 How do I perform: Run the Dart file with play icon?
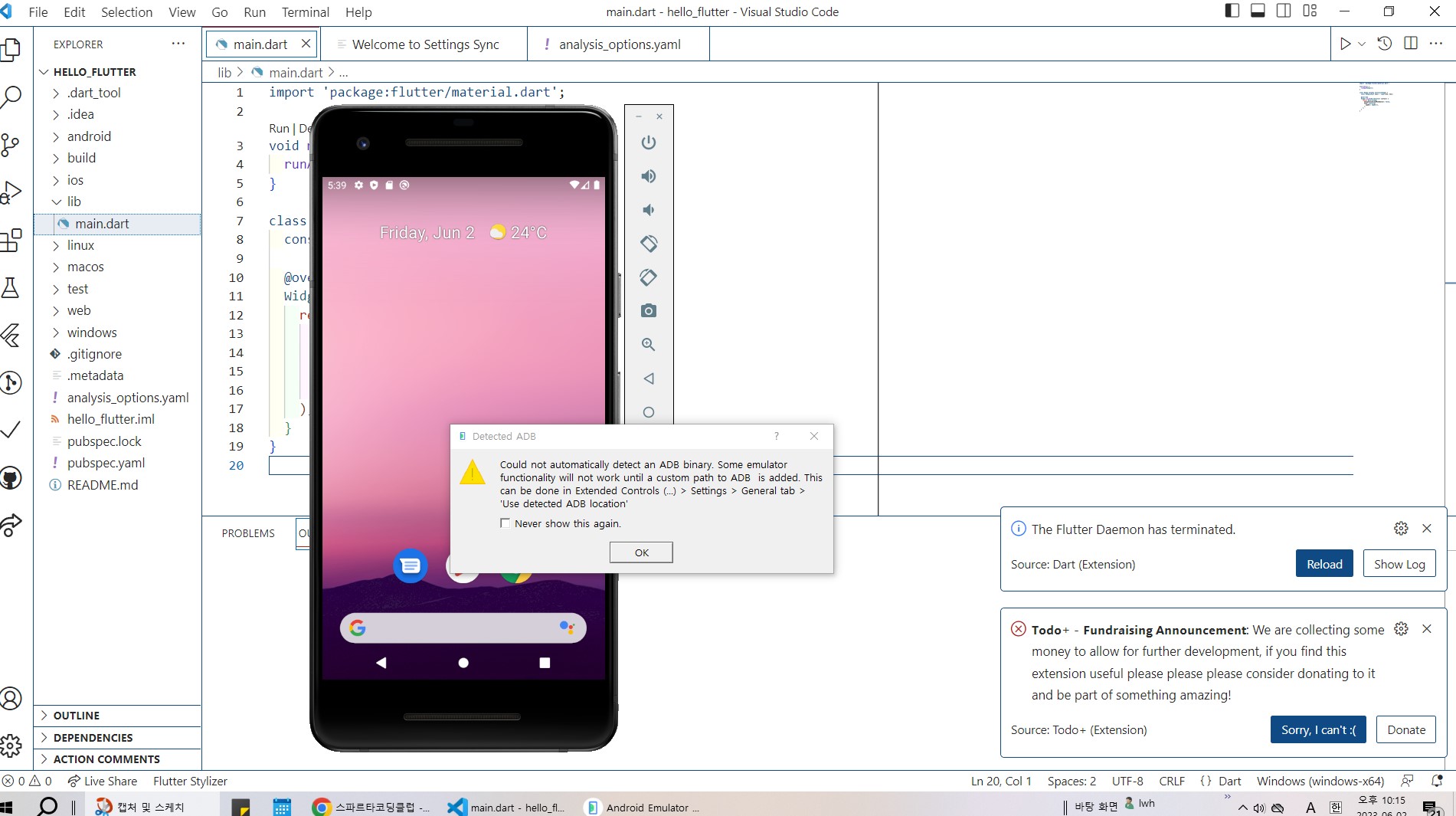point(1345,44)
